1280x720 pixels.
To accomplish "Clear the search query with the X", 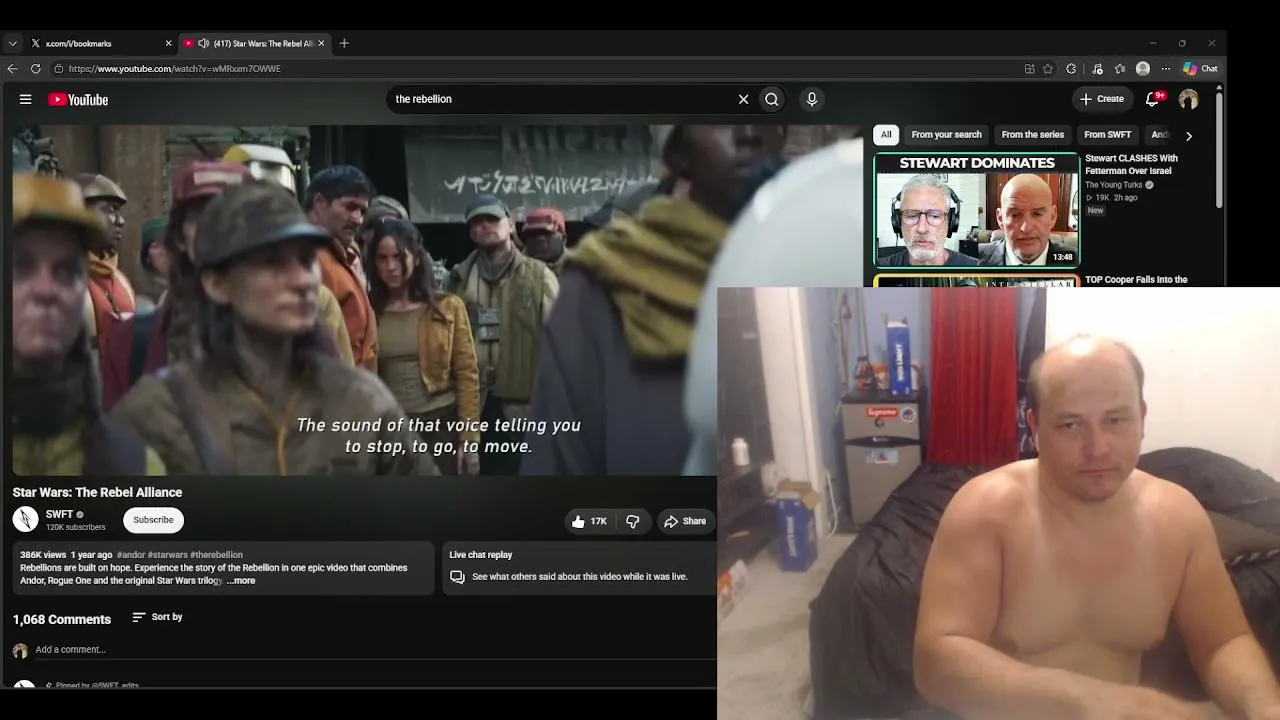I will coord(743,99).
